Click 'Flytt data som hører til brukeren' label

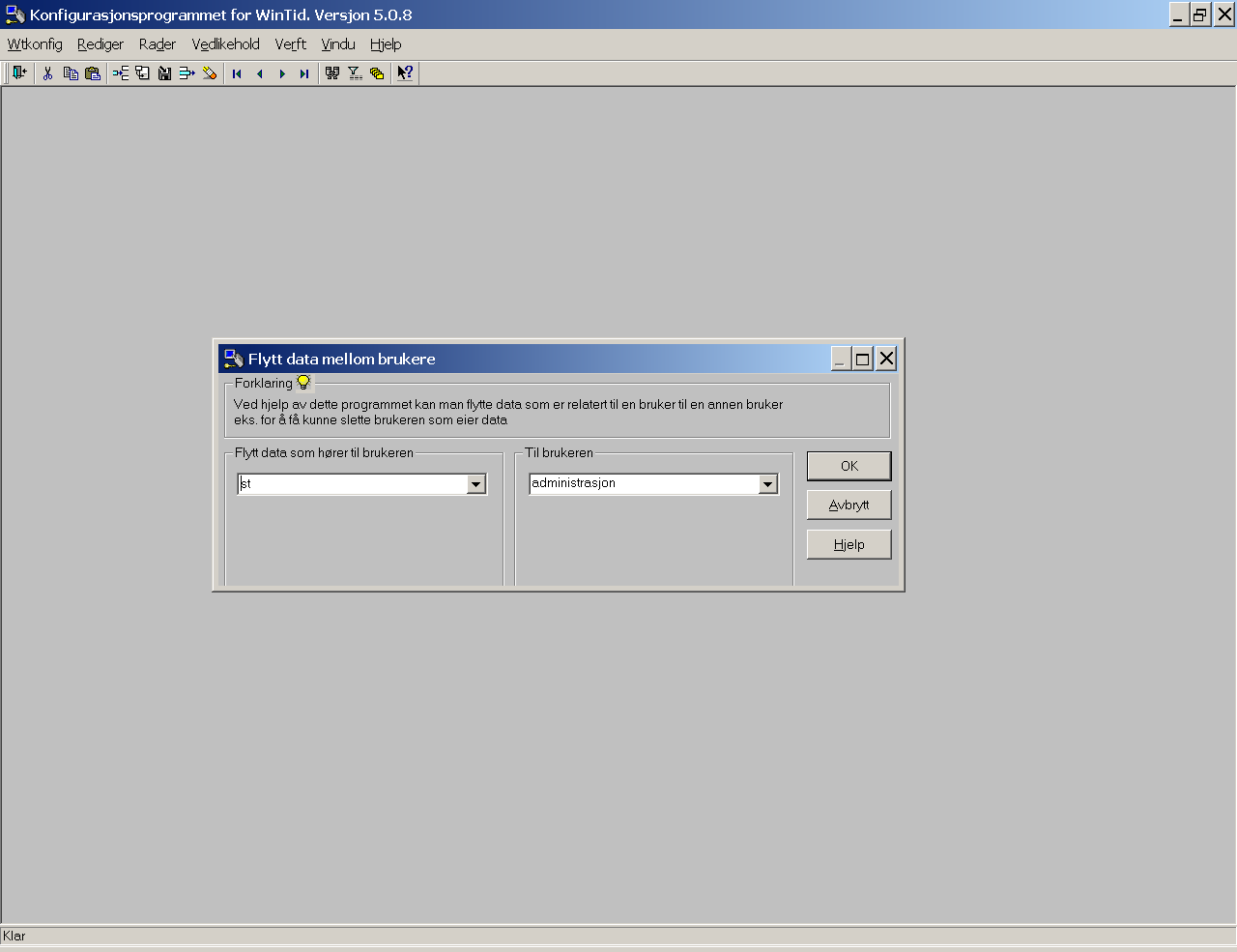coord(324,452)
